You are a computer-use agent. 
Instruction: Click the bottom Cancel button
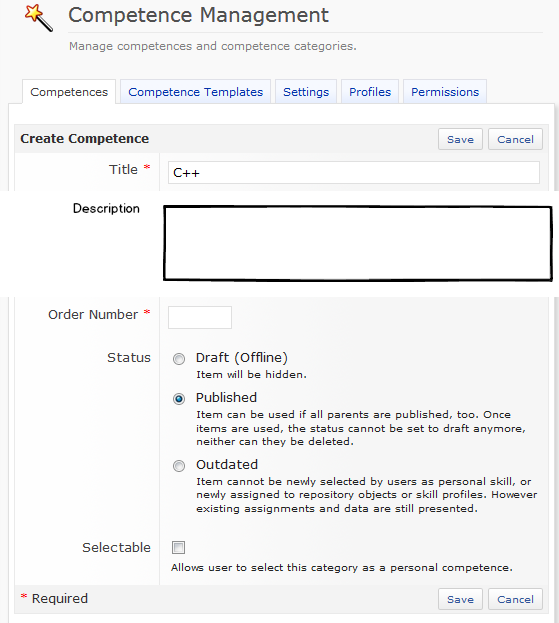click(x=515, y=599)
